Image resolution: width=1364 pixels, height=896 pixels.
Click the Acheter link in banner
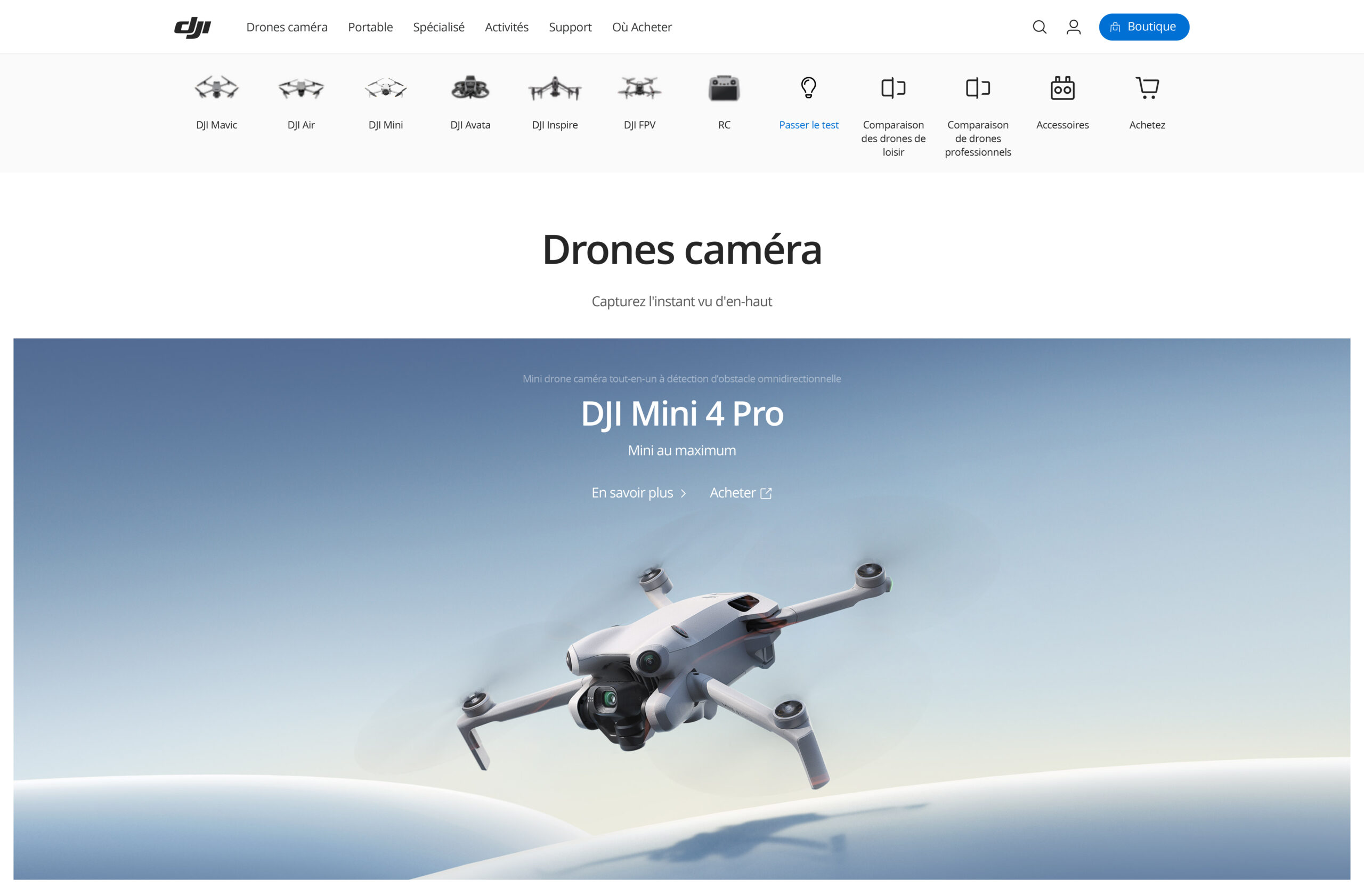[x=733, y=493]
